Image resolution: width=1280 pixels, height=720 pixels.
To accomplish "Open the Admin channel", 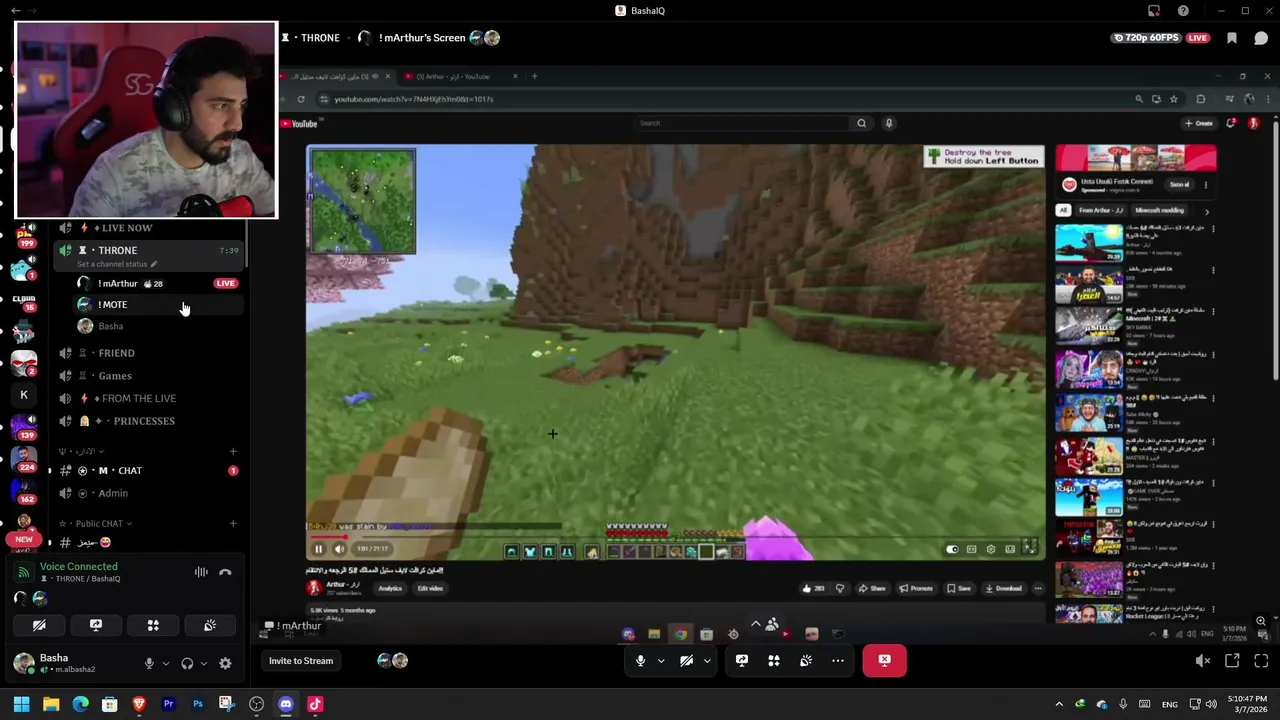I will coord(148,493).
